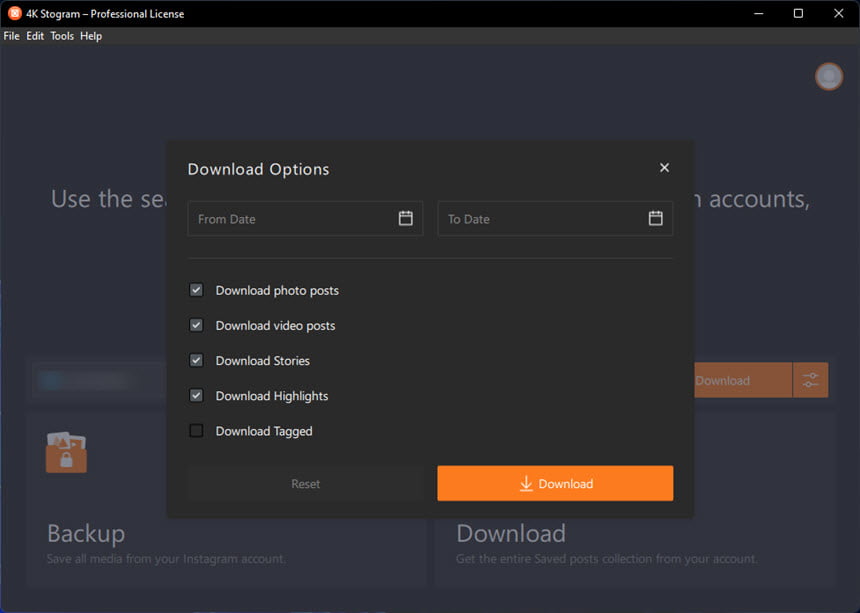860x613 pixels.
Task: Open the From Date calendar picker
Action: 405,218
